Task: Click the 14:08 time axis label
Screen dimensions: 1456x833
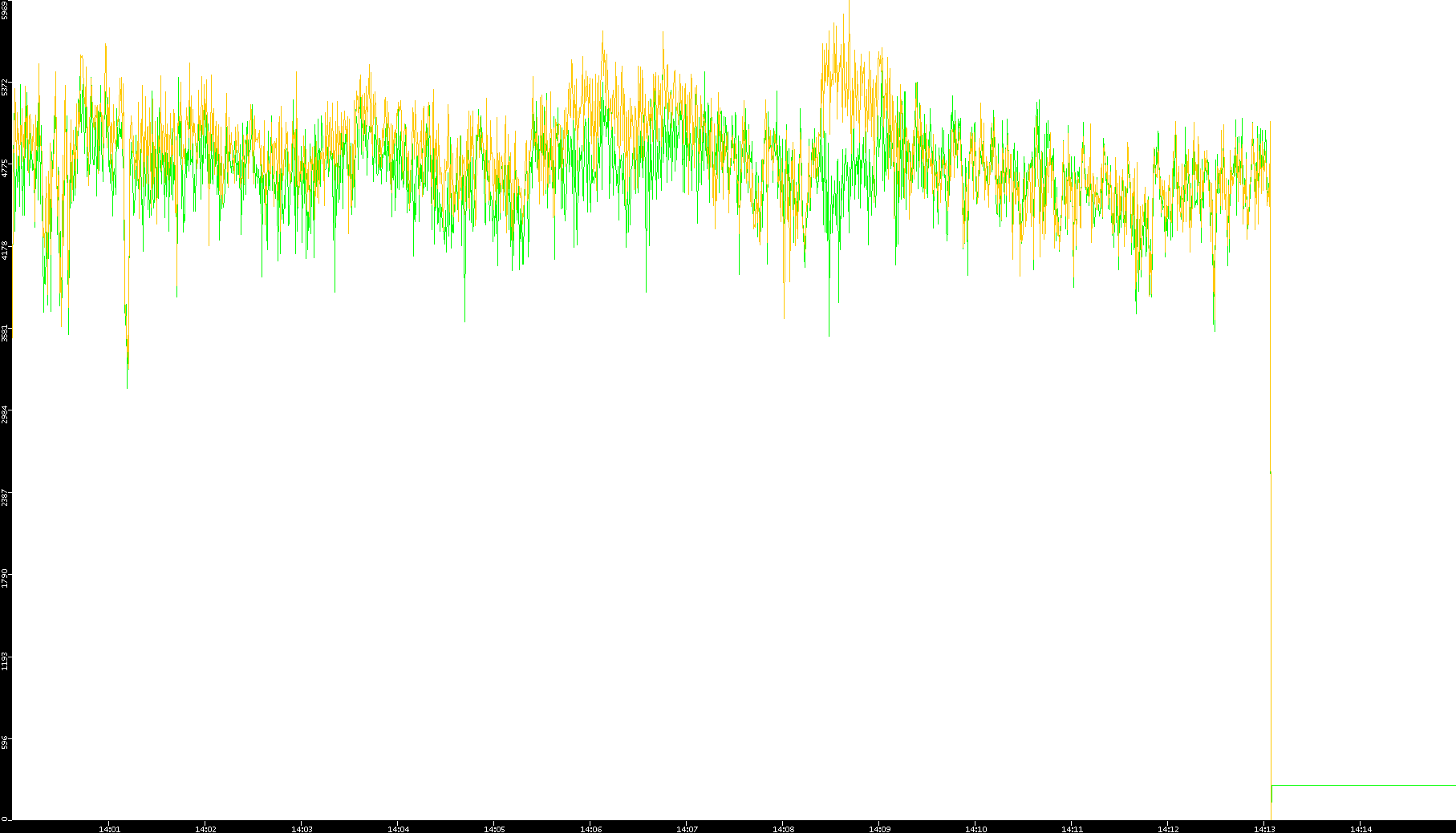Action: point(783,828)
